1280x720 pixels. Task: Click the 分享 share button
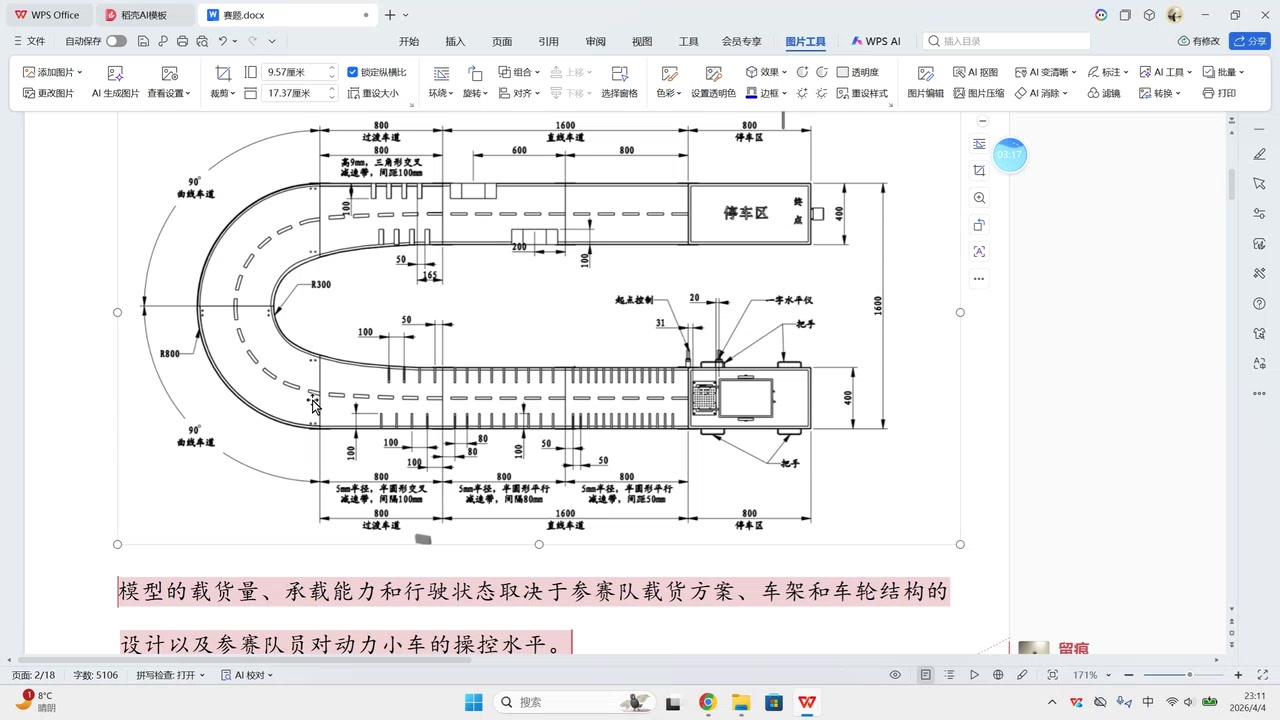point(1250,41)
